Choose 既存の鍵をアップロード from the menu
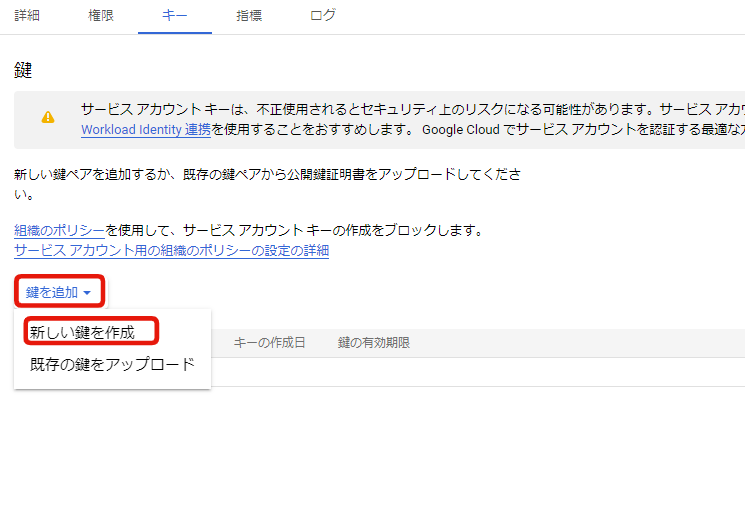The image size is (745, 515). click(112, 364)
